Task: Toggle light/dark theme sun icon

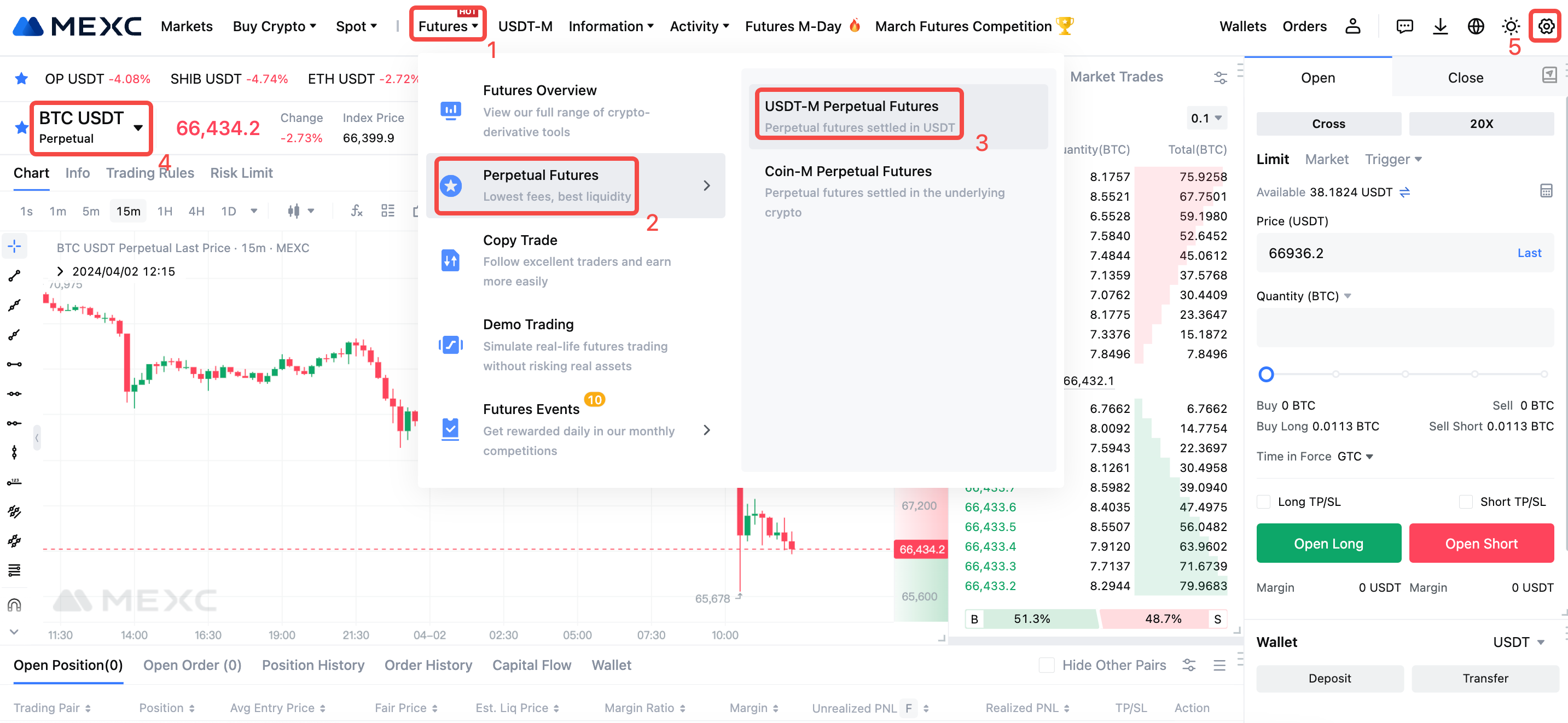Action: point(1511,26)
